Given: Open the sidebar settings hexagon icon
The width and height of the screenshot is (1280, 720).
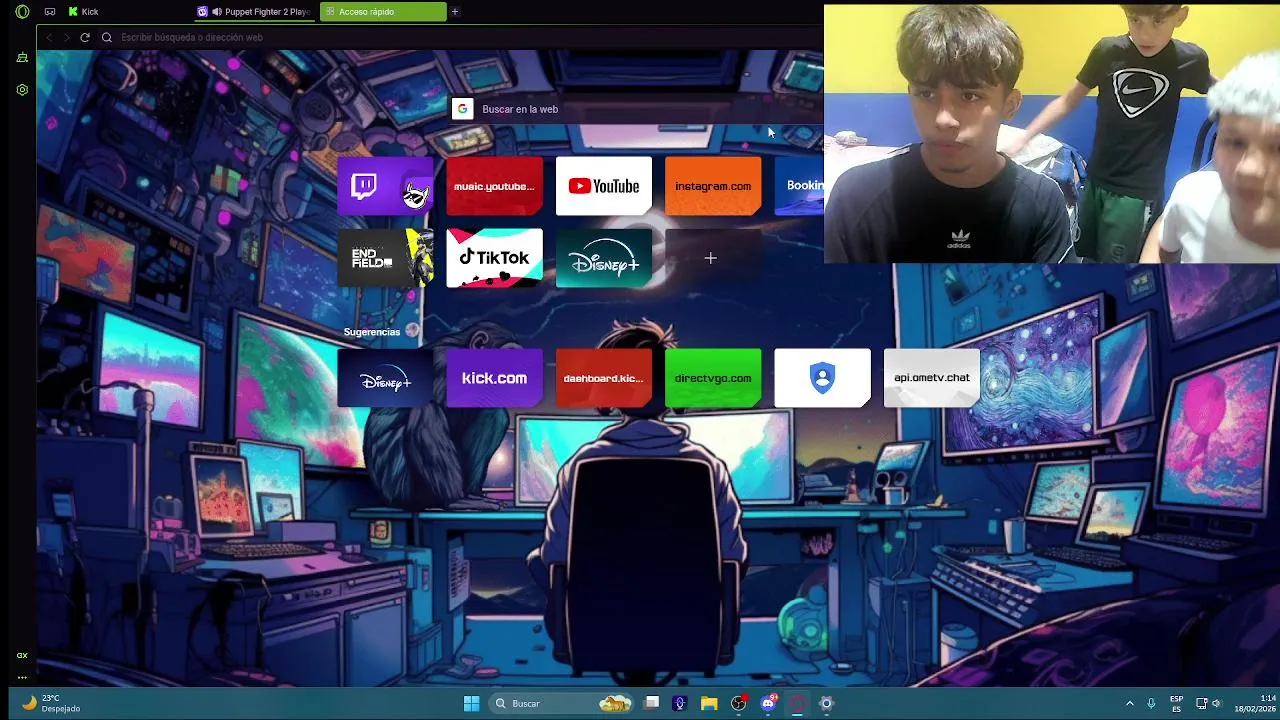Looking at the screenshot, I should pyautogui.click(x=22, y=90).
